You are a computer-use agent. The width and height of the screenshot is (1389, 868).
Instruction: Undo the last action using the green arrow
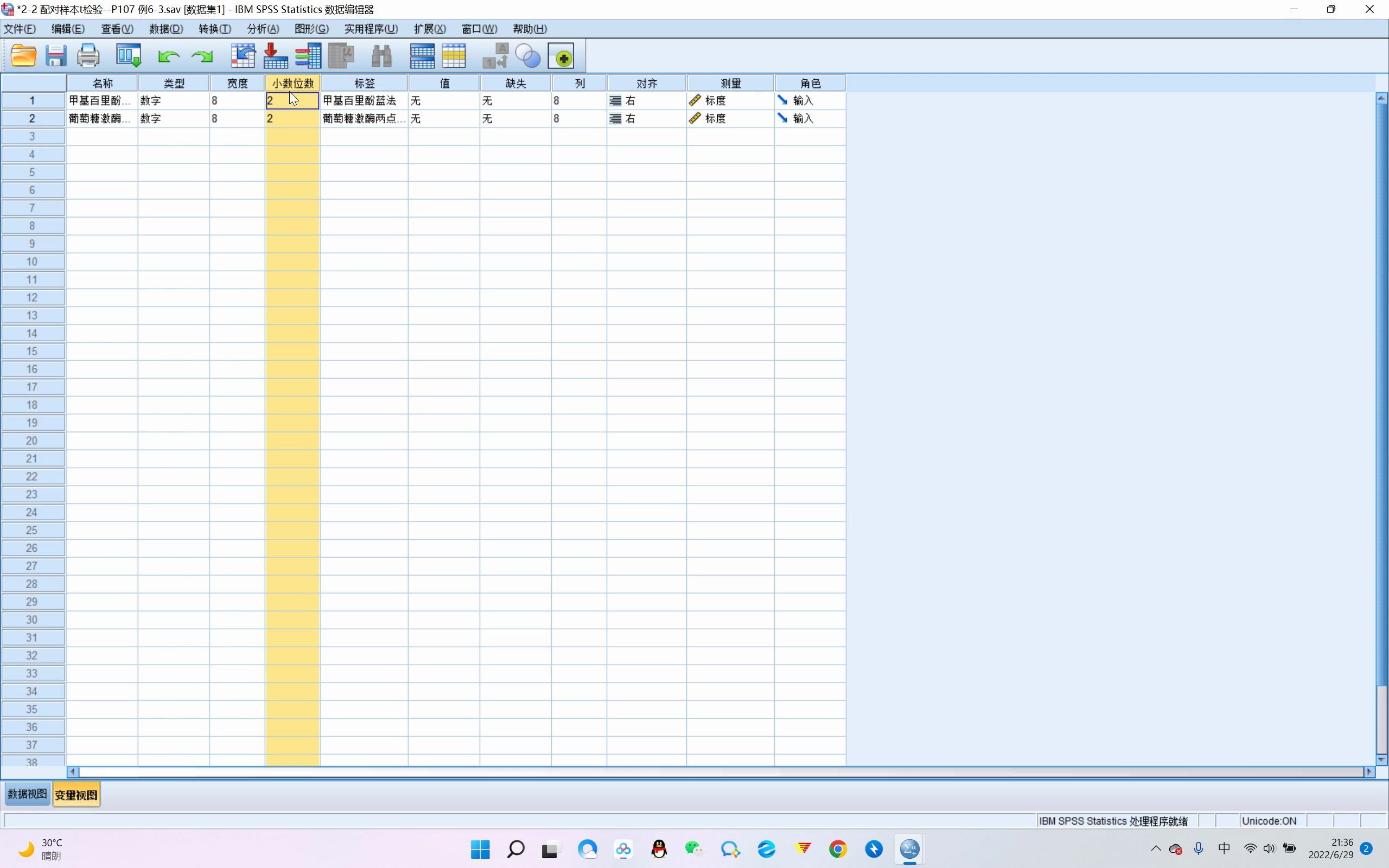(168, 56)
